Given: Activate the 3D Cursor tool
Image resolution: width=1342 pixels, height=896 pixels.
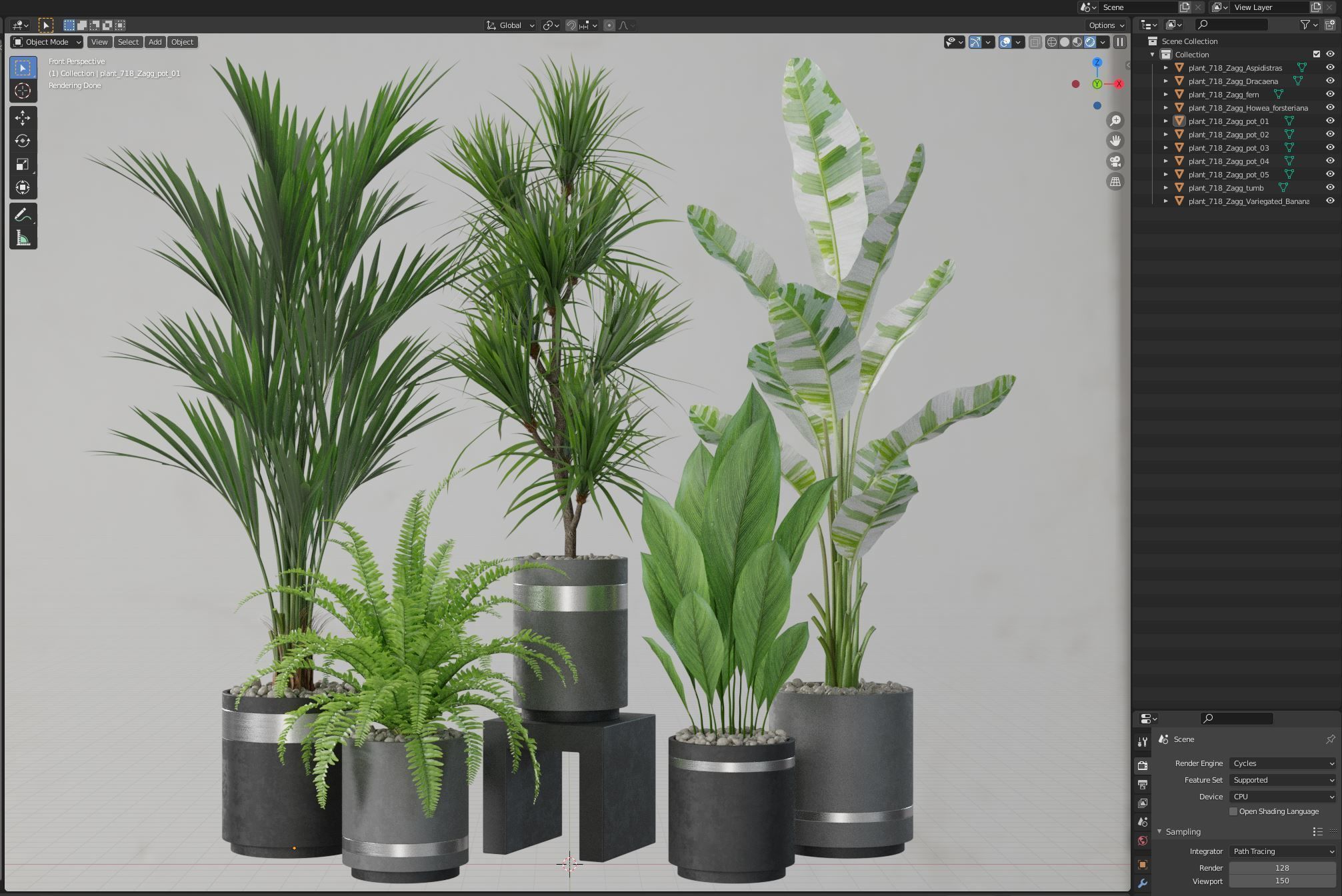Looking at the screenshot, I should click(x=23, y=91).
